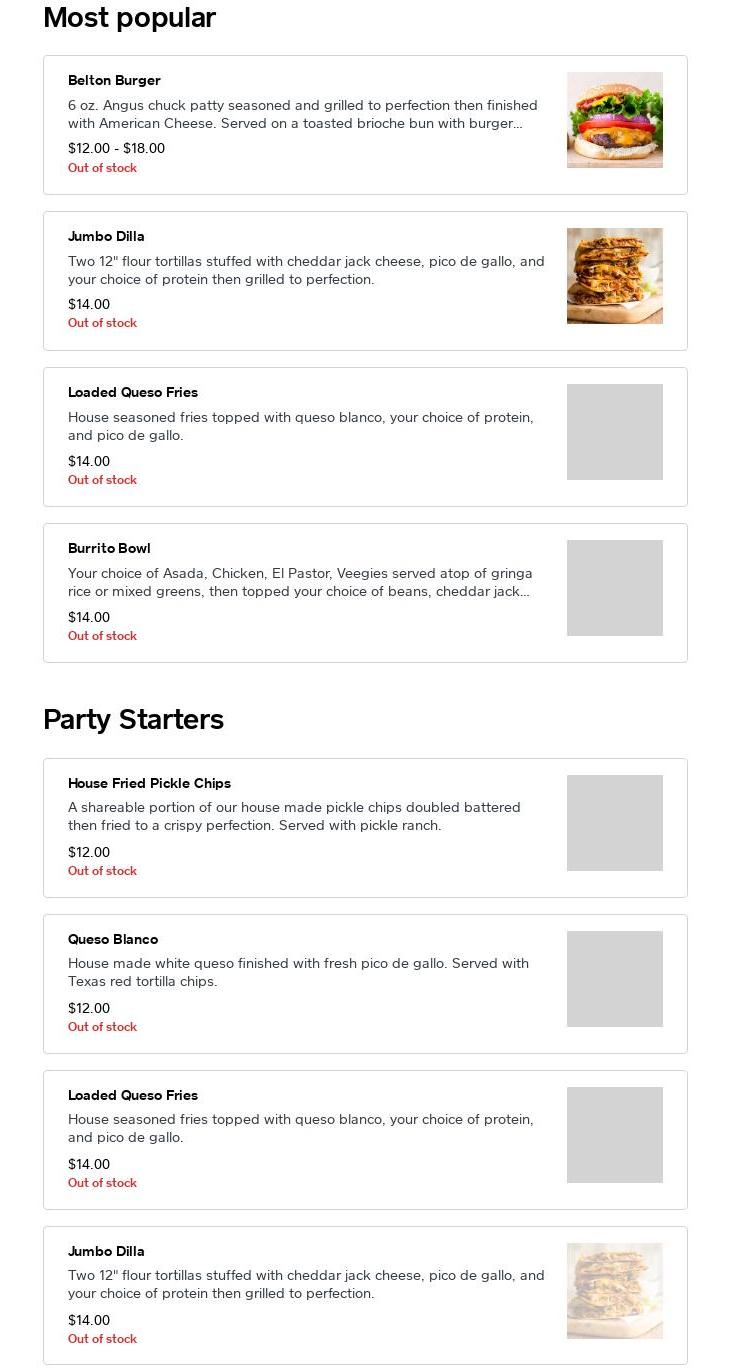Open the Belton Burger item title
This screenshot has width=730, height=1372.
(x=114, y=80)
